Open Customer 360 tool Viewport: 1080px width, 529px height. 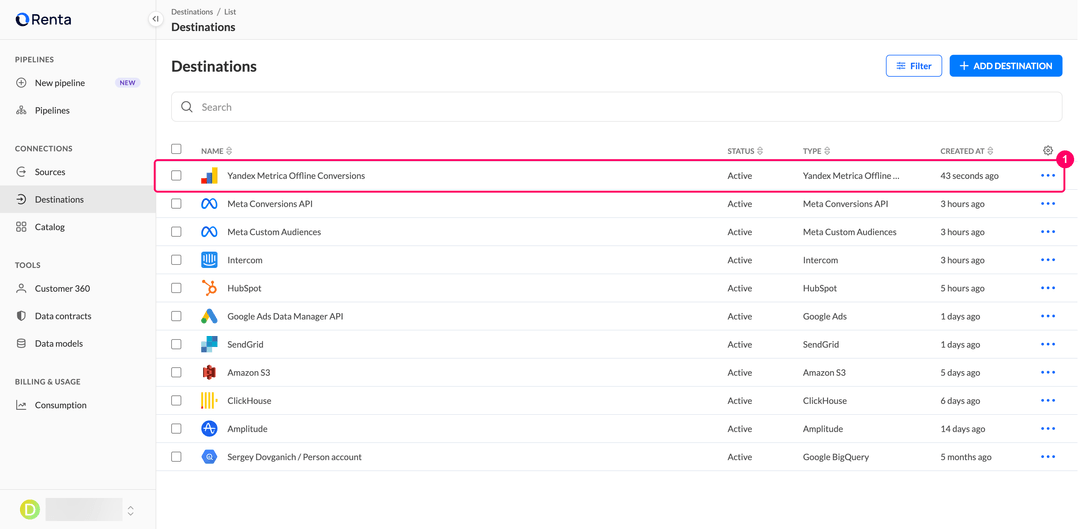[x=77, y=289]
